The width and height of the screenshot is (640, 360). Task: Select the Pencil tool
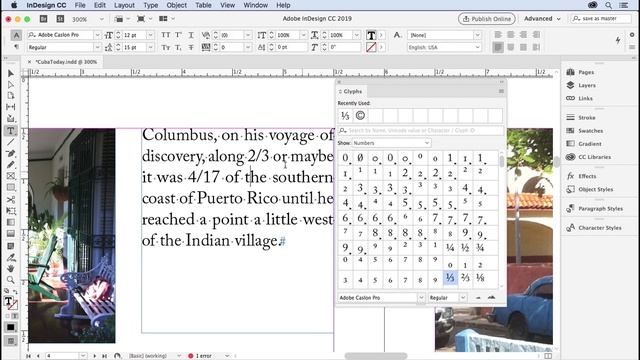click(11, 164)
